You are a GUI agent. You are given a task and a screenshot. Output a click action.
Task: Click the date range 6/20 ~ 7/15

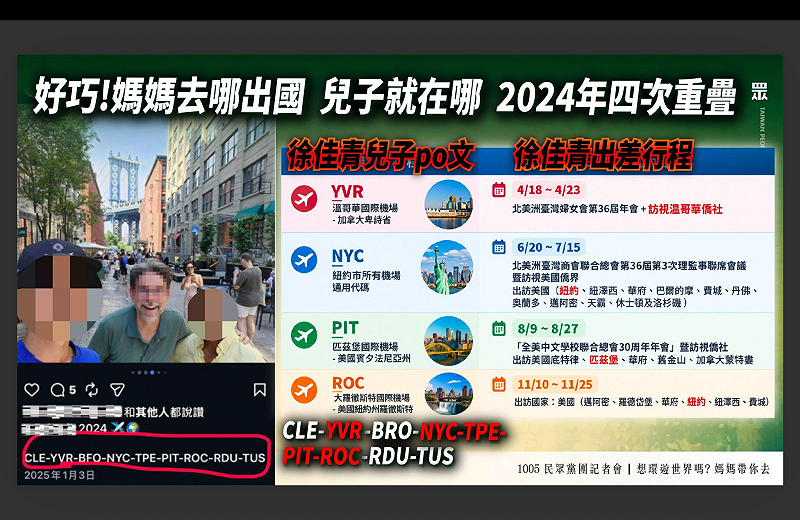548,247
